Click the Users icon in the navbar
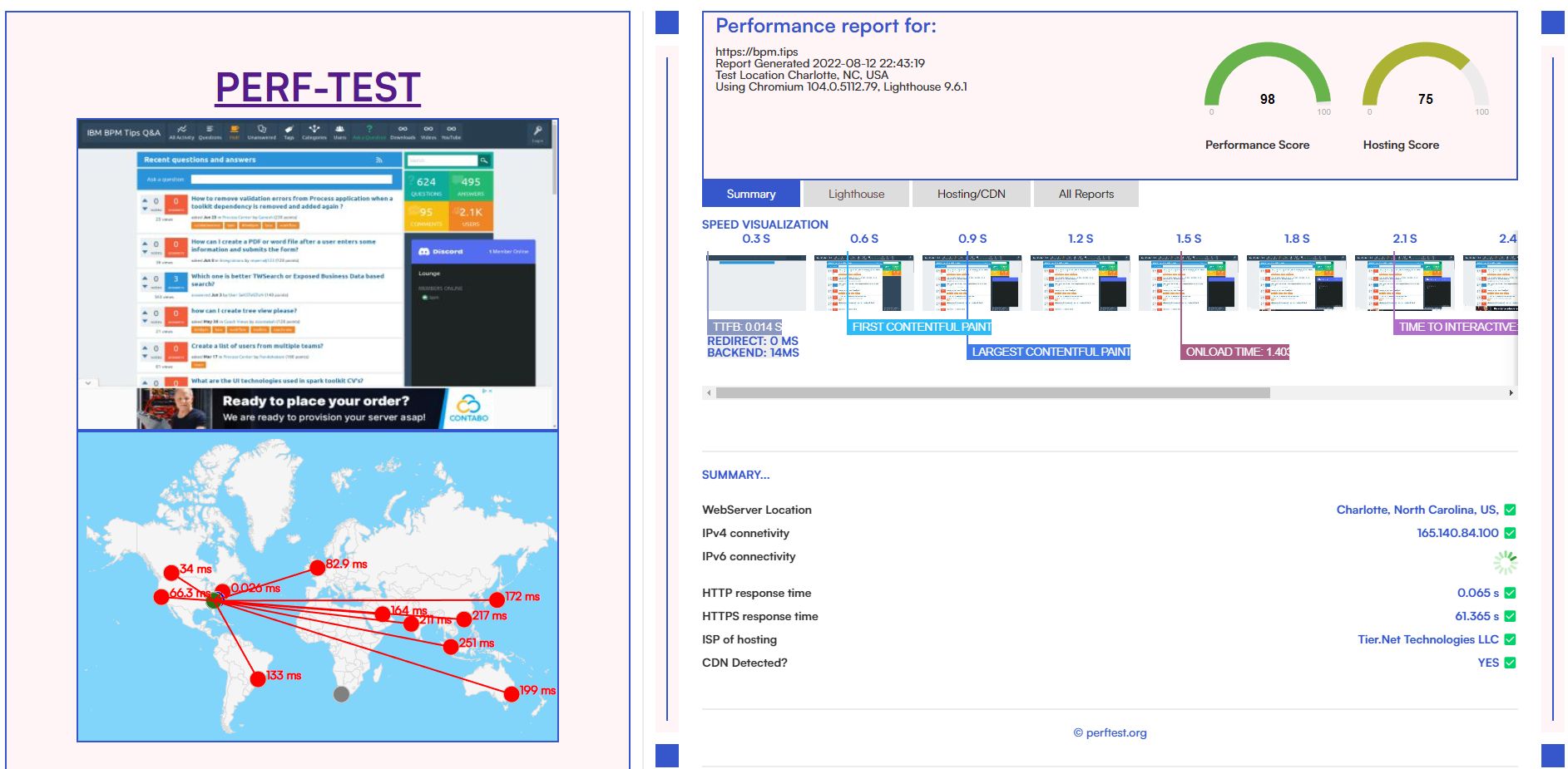Image resolution: width=1568 pixels, height=769 pixels. (x=339, y=131)
